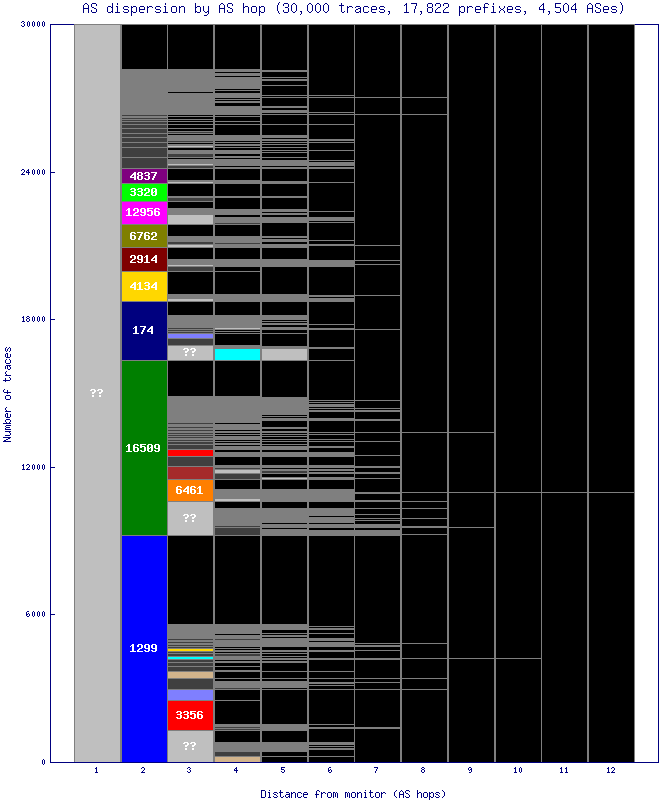Click the magenta AS 12956 block
This screenshot has width=659, height=800.
coord(144,213)
